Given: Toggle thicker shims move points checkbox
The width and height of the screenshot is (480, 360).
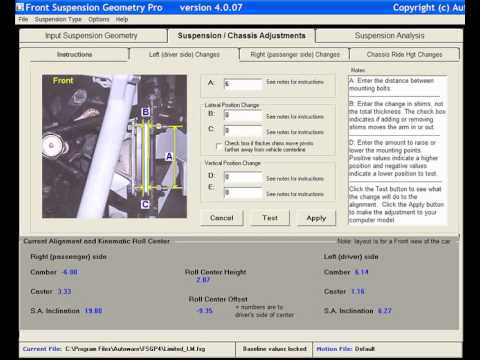Looking at the screenshot, I should tap(219, 146).
